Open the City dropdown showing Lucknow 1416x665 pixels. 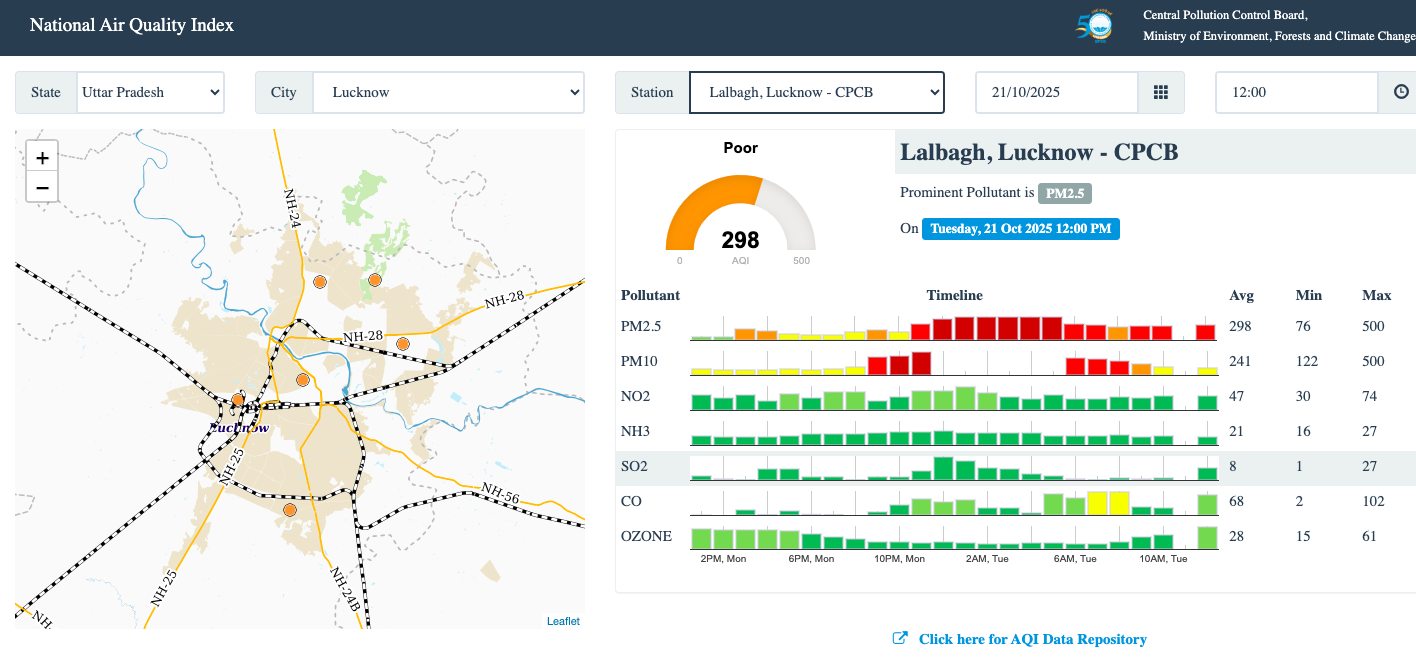coord(448,92)
